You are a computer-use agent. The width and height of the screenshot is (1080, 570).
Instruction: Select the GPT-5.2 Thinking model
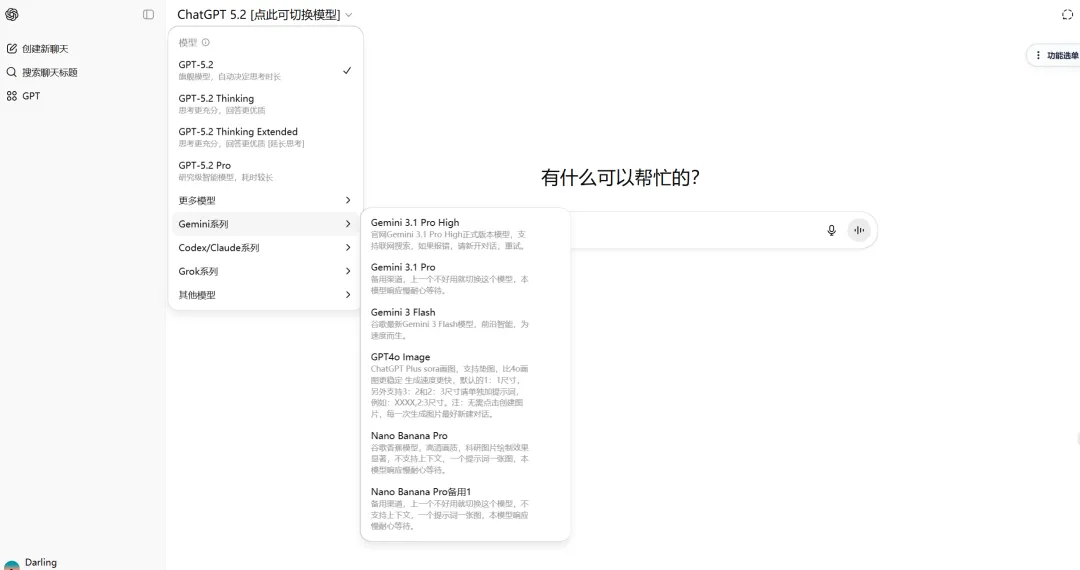tap(265, 104)
